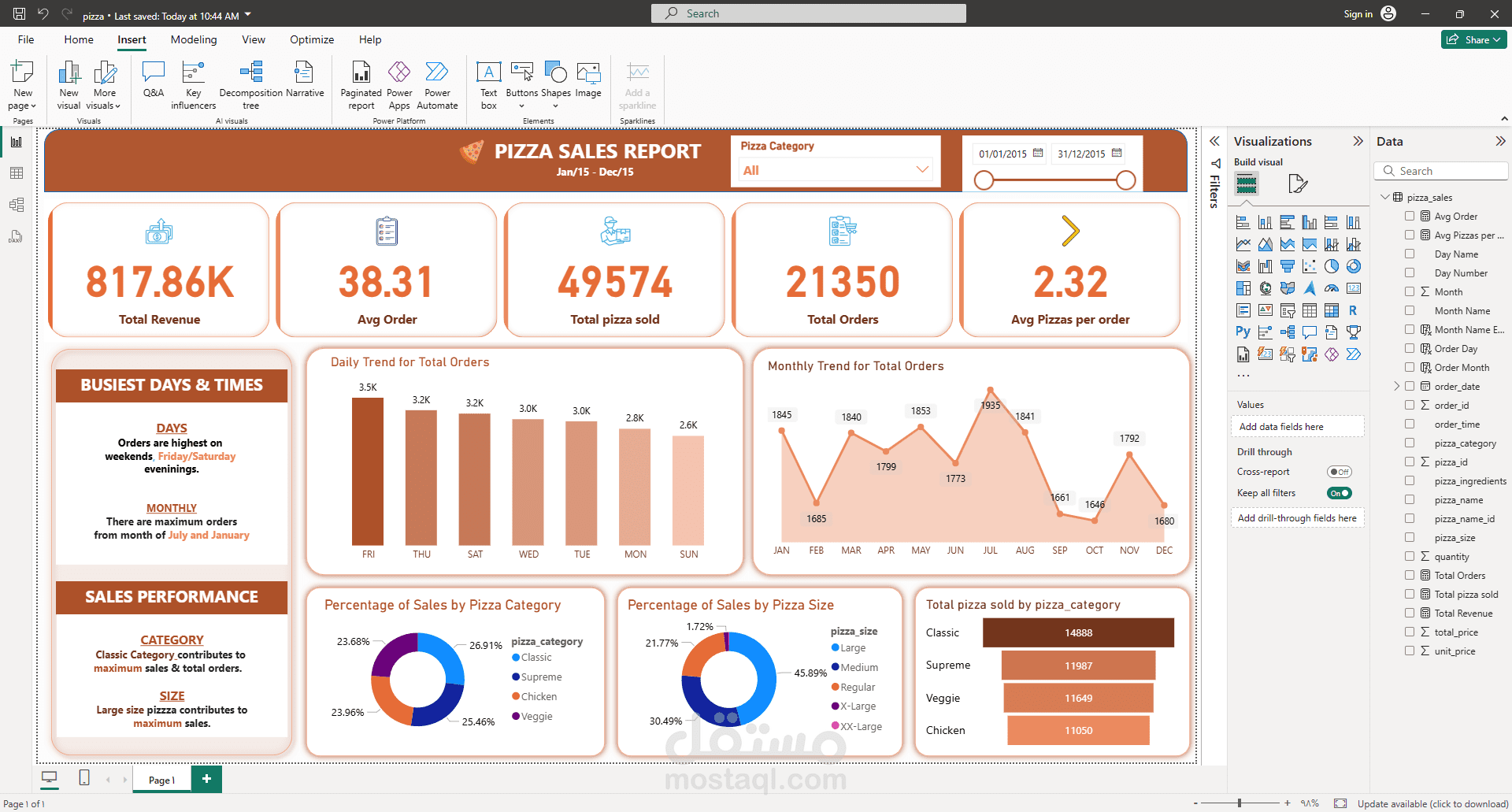Collapse the pizza_sales table tree
The image size is (1512, 812).
click(x=1385, y=197)
